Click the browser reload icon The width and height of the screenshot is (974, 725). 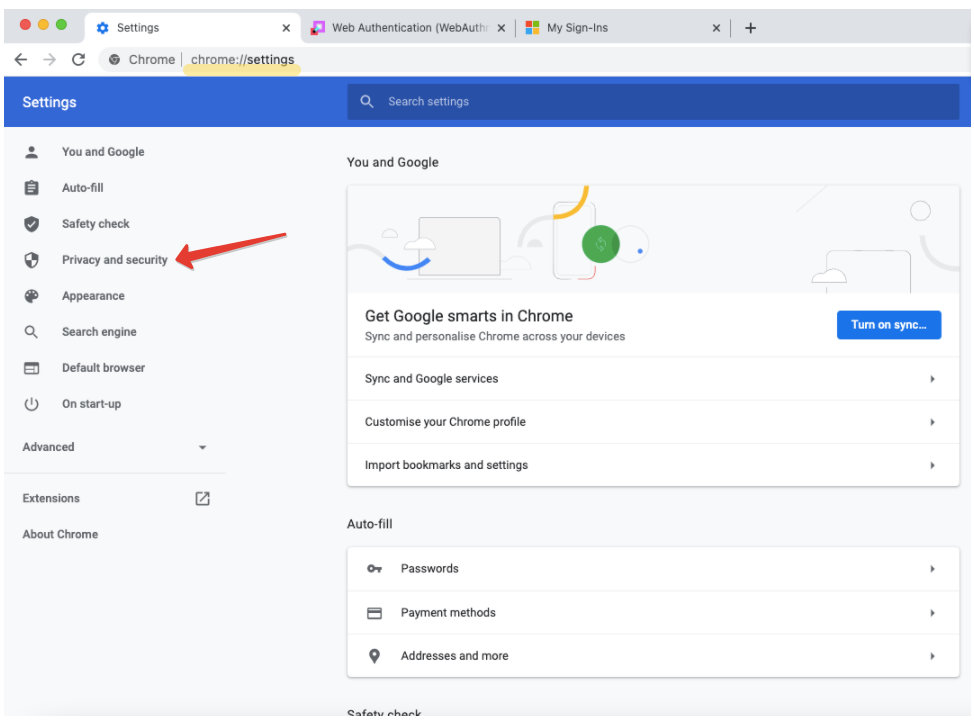point(79,59)
